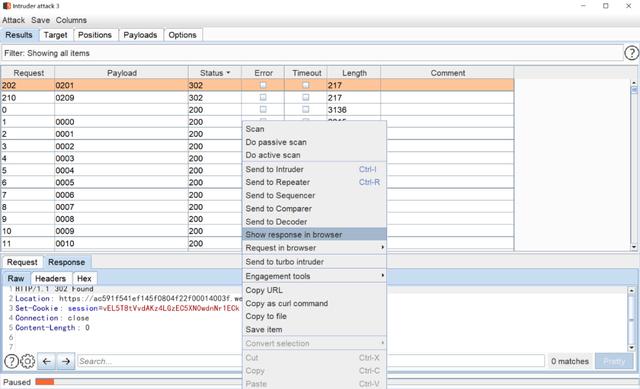The height and width of the screenshot is (389, 640).
Task: Open the filter help question mark icon
Action: coord(631,53)
